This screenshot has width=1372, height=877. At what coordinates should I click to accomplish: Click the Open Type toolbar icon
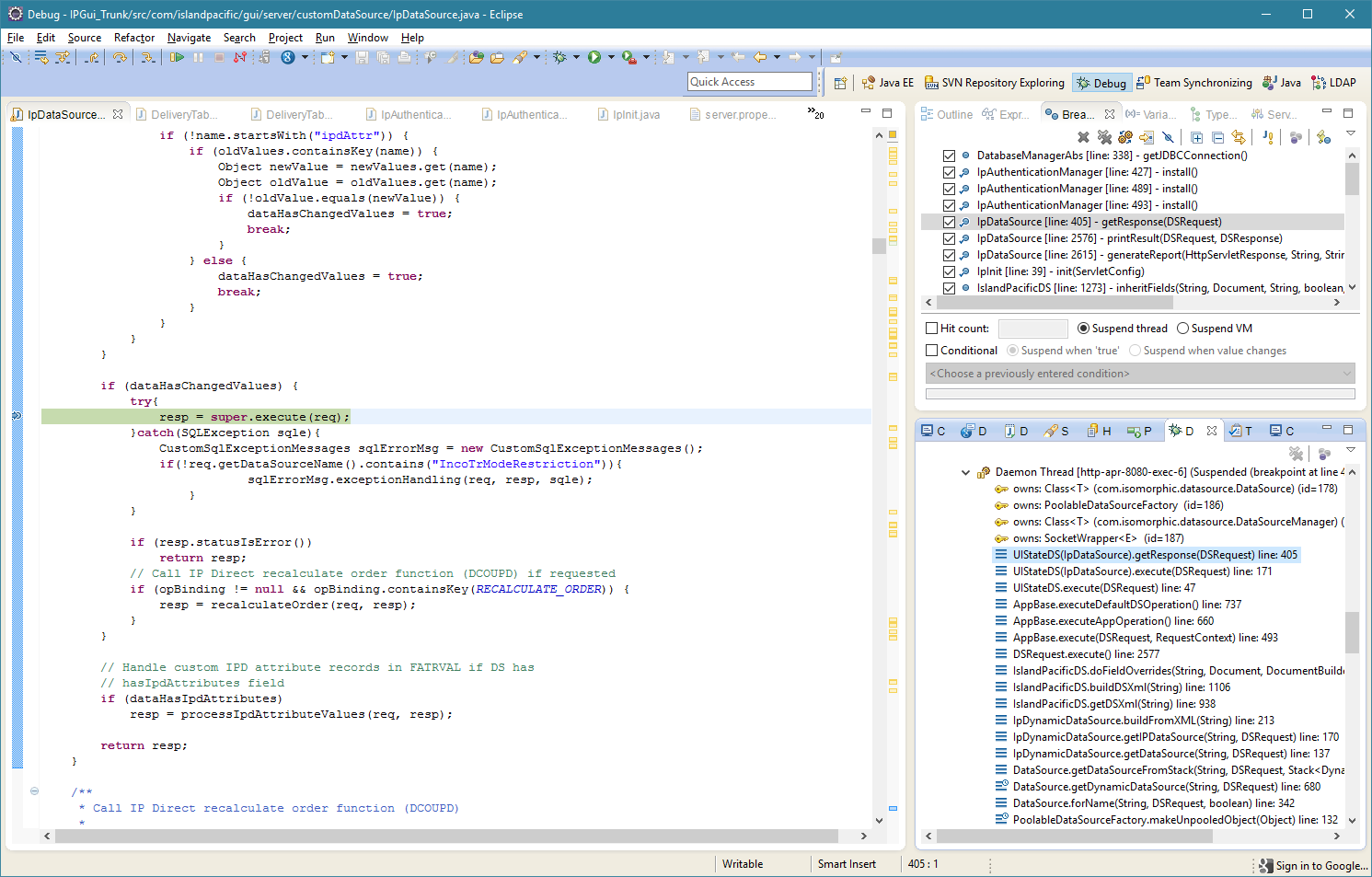[476, 57]
